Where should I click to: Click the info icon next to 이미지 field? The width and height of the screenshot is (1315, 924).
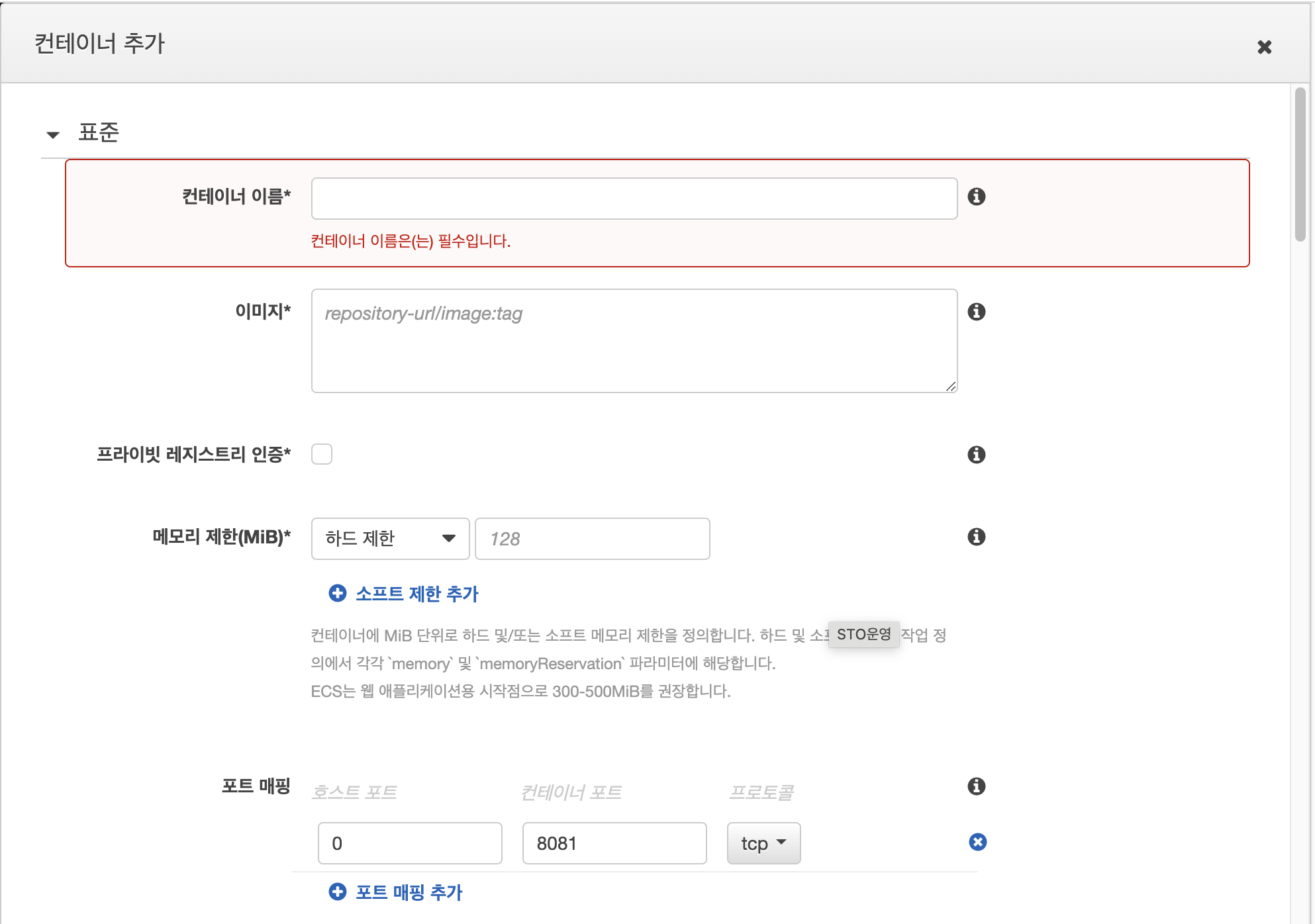(978, 312)
